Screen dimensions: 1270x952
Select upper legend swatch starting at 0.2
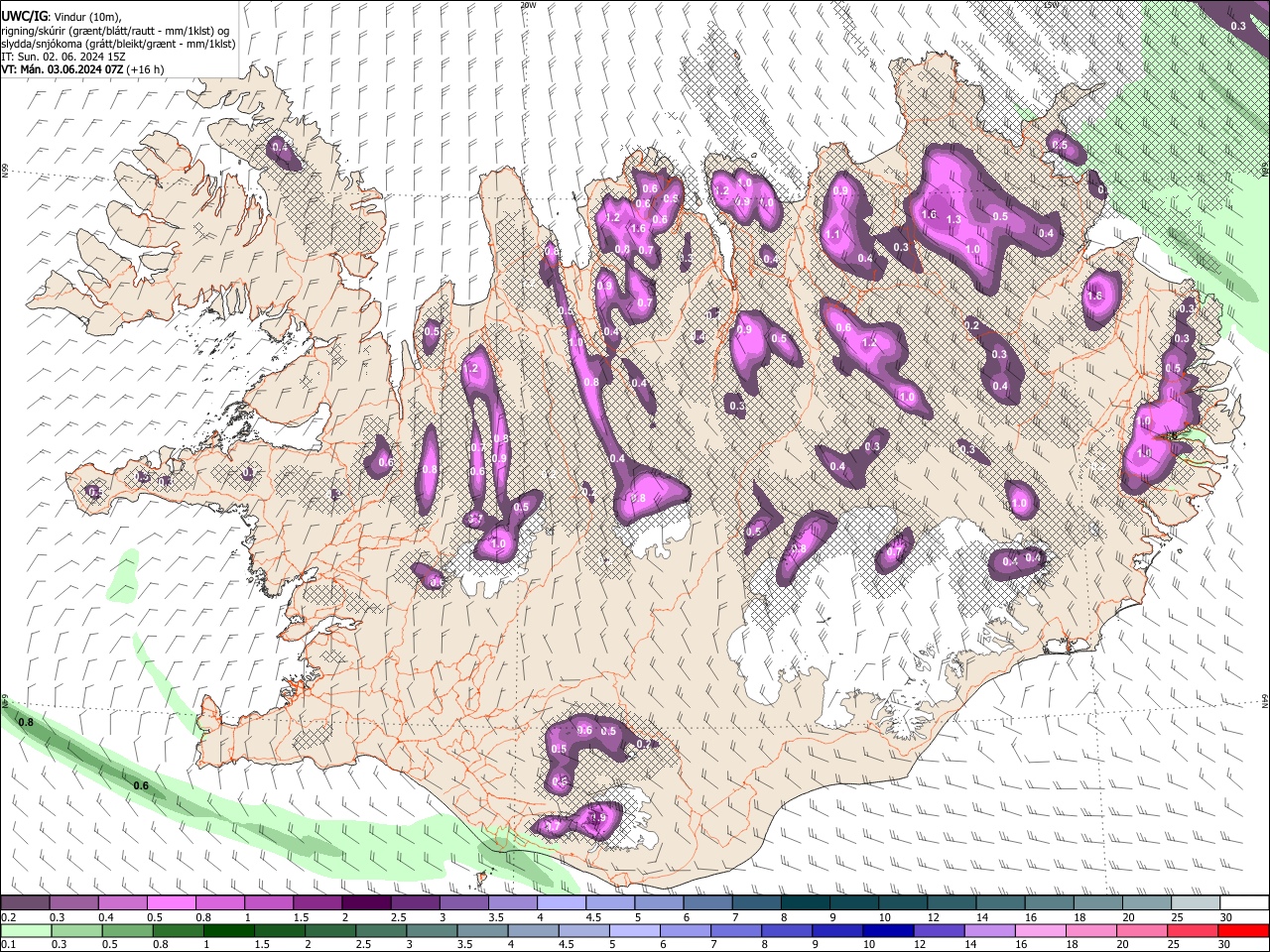tap(25, 903)
